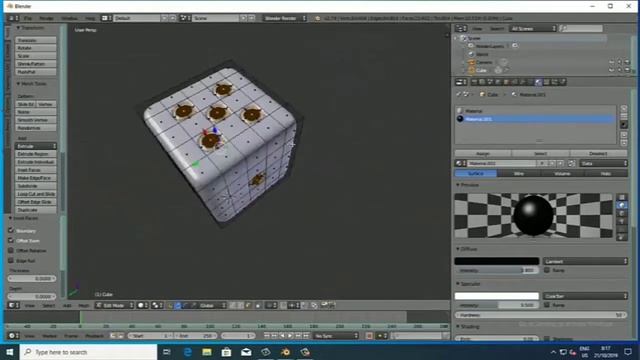Viewport: 640px width, 360px height.
Task: Toggle the Boundary checkbox in Inset Faces
Action: tap(11, 231)
